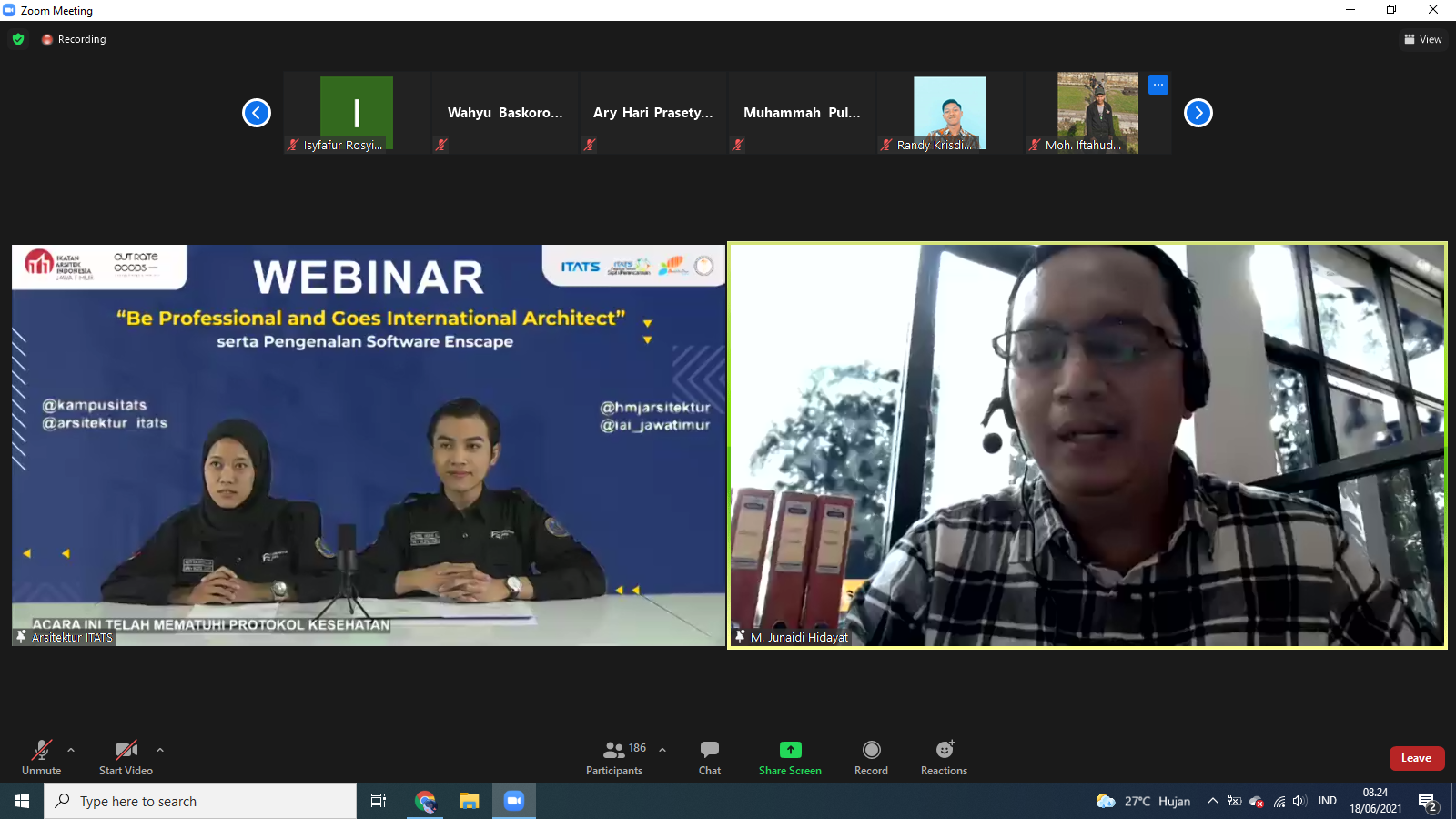Click the green encryption shield icon
The height and width of the screenshot is (819, 1456).
point(18,39)
